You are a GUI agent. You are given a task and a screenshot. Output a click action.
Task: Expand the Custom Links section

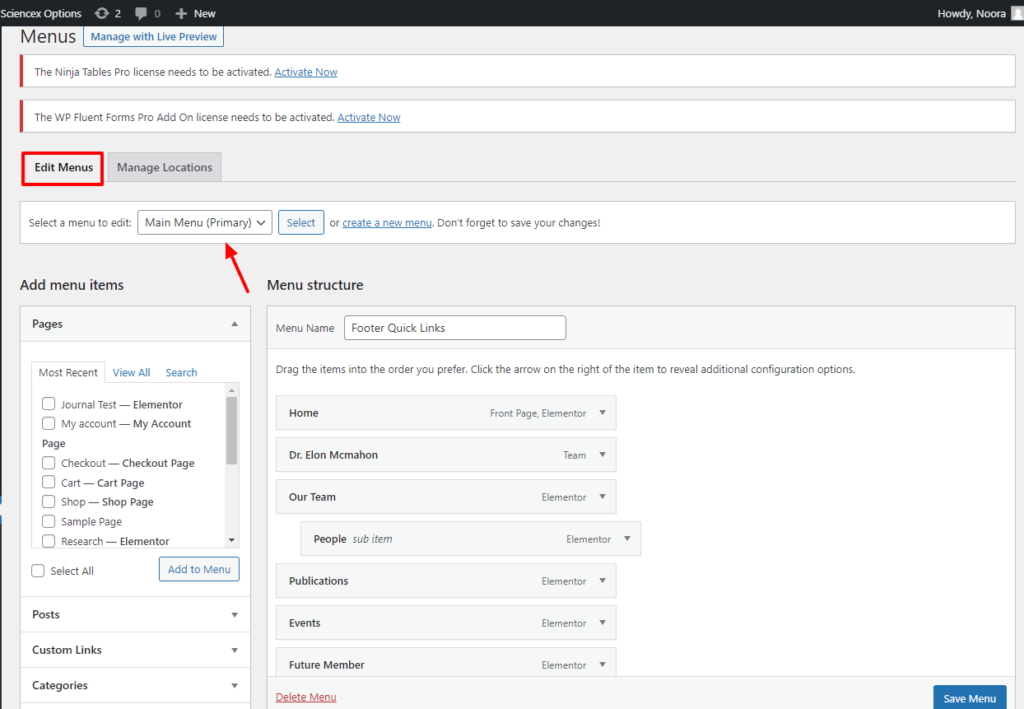click(x=234, y=650)
